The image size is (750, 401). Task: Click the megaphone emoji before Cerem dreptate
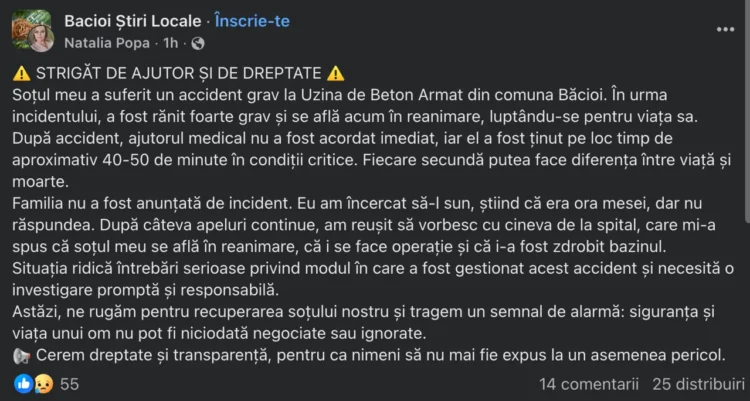(x=22, y=356)
